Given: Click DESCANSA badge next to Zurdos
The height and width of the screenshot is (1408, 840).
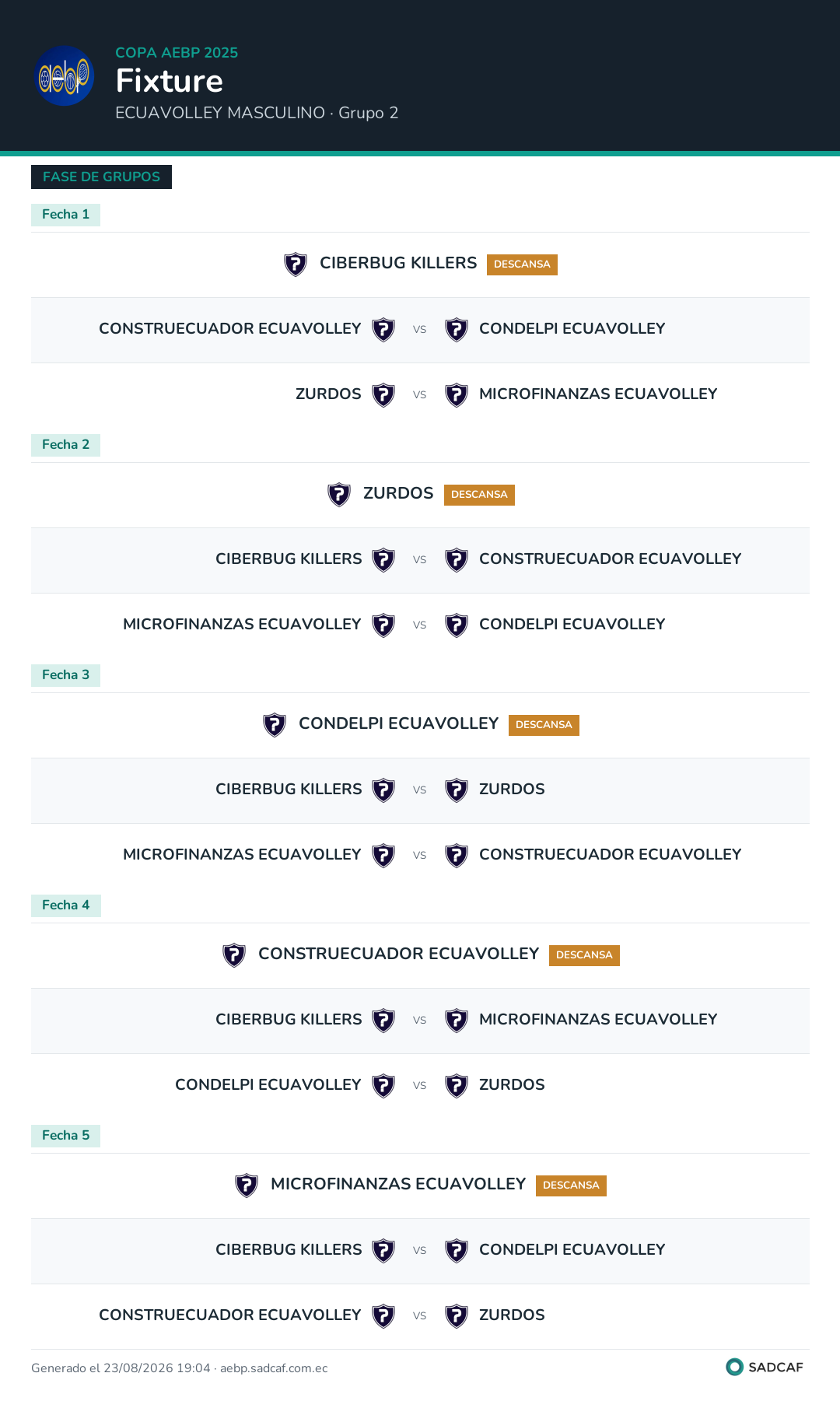Looking at the screenshot, I should [x=479, y=495].
